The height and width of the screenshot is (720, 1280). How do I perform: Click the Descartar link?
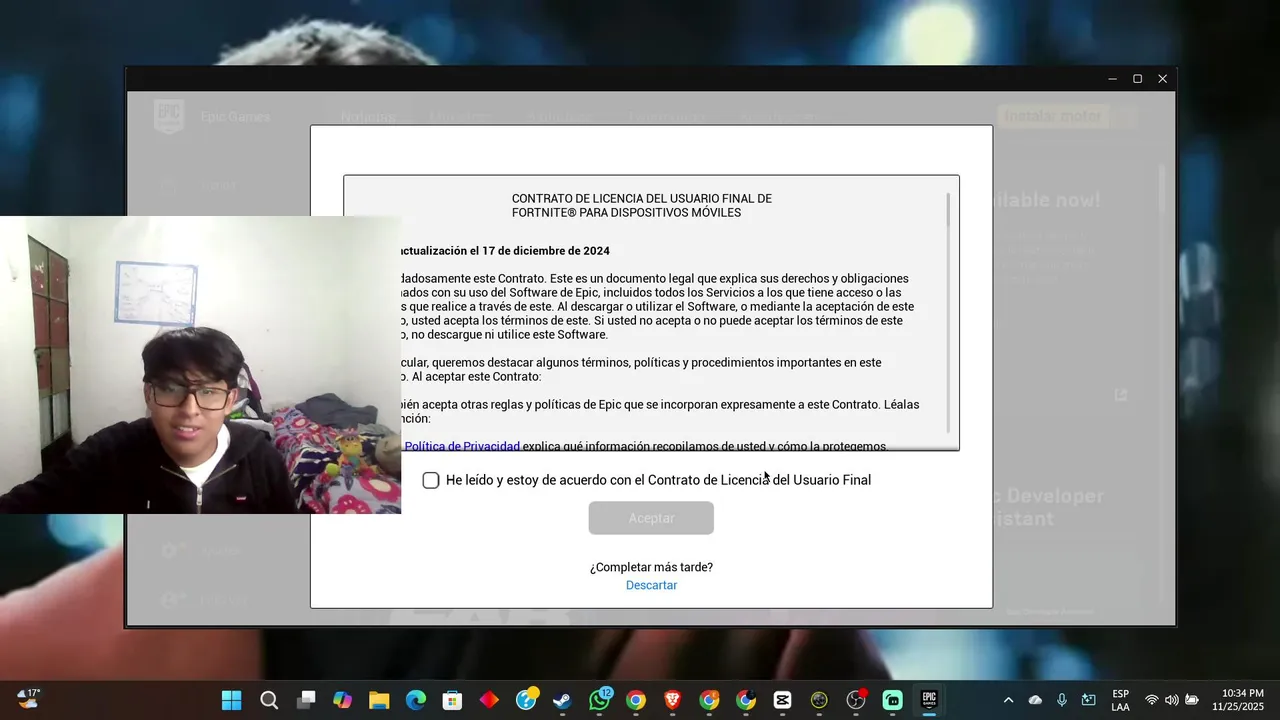click(x=651, y=585)
